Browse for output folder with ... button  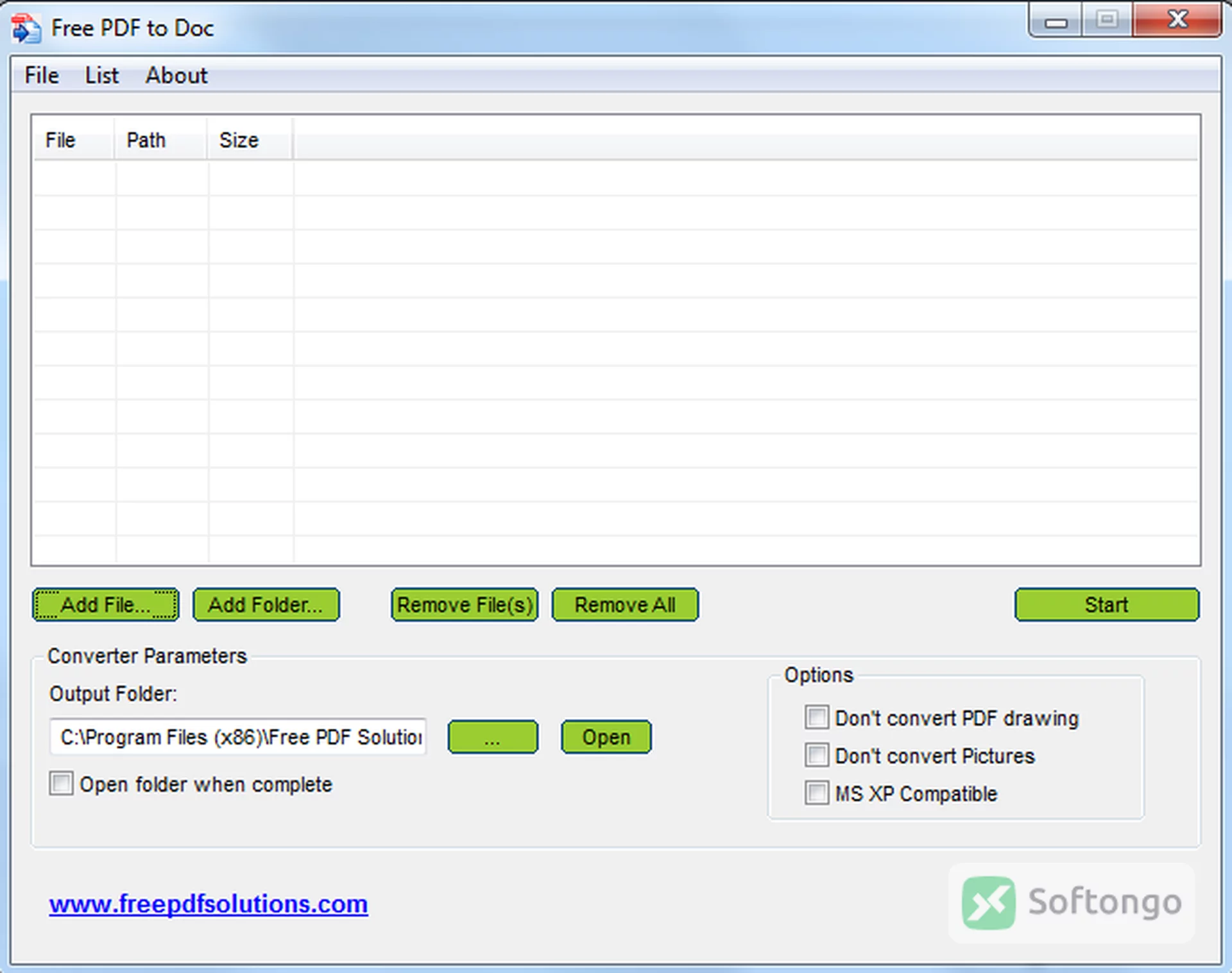[492, 737]
